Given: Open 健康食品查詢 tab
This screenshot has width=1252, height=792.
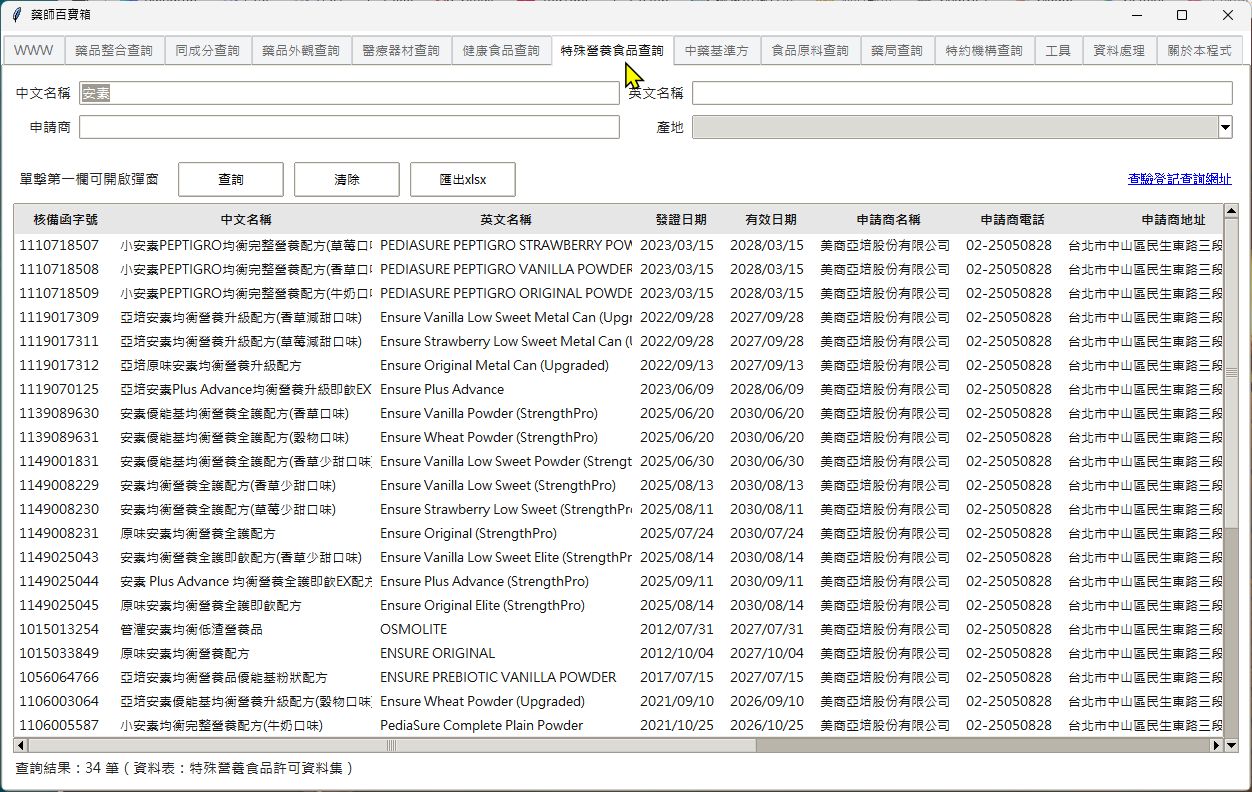Looking at the screenshot, I should 501,50.
